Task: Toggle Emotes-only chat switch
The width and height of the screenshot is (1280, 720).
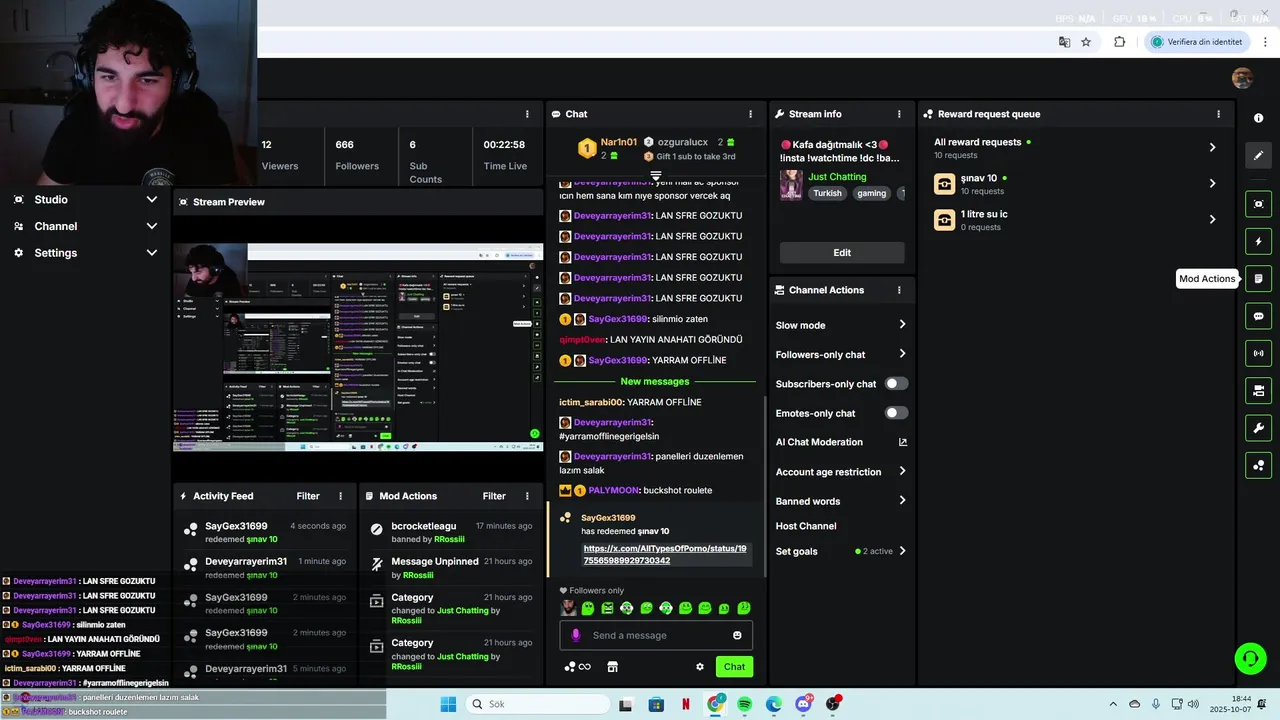Action: (896, 413)
